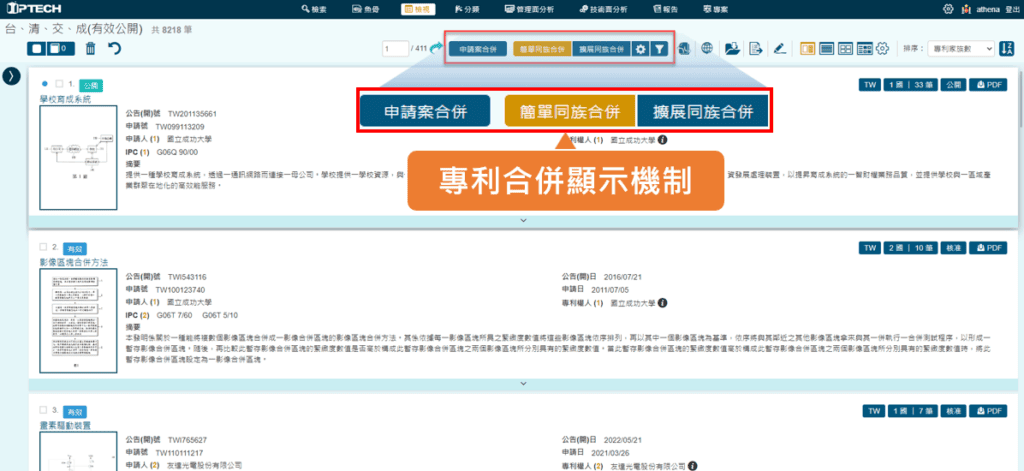The width and height of the screenshot is (1024, 471).
Task: Select the checkbox for patent 2
Action: point(43,246)
